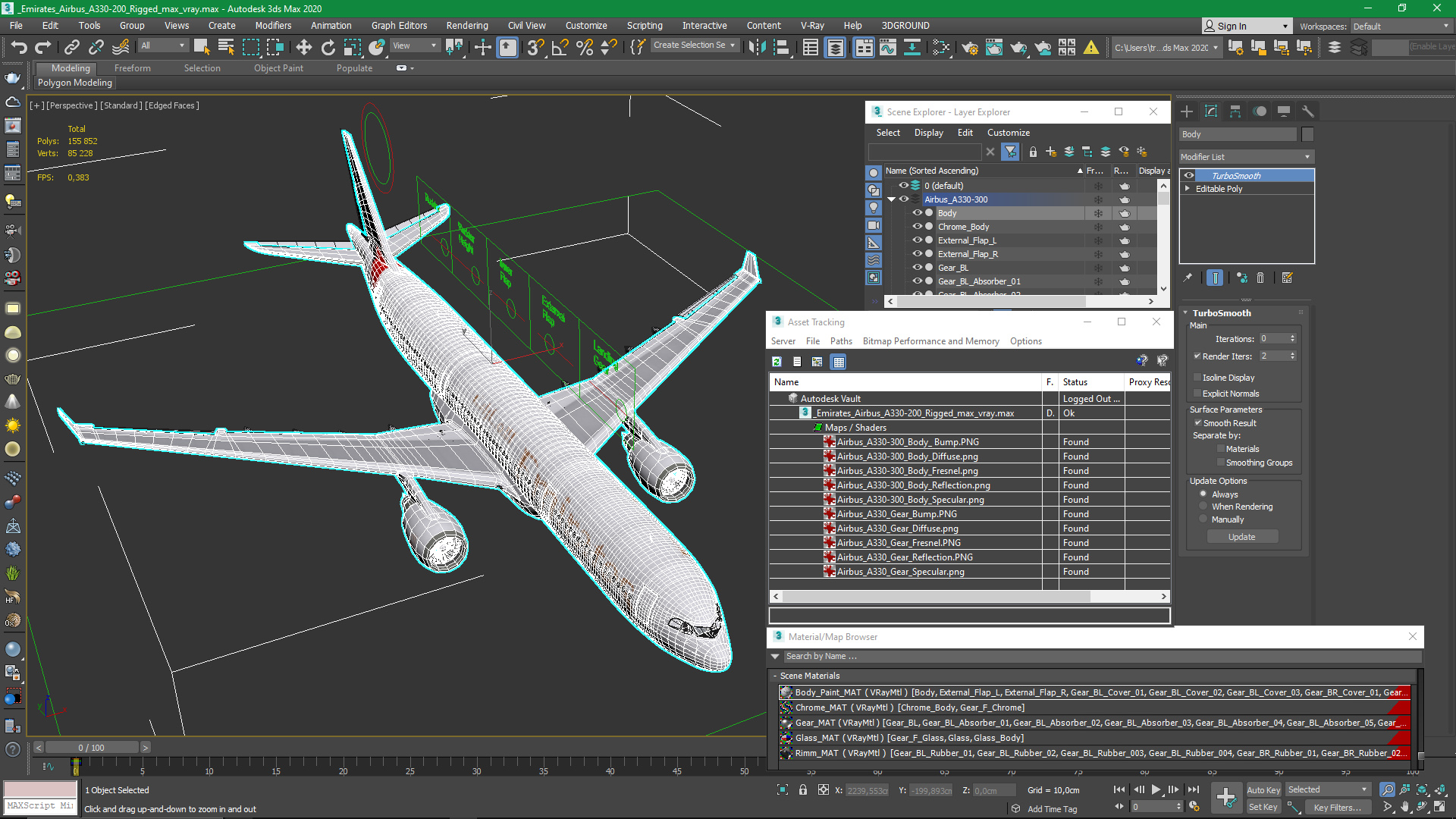Uncheck the Render Iters checkbox
The height and width of the screenshot is (819, 1456).
[x=1197, y=356]
